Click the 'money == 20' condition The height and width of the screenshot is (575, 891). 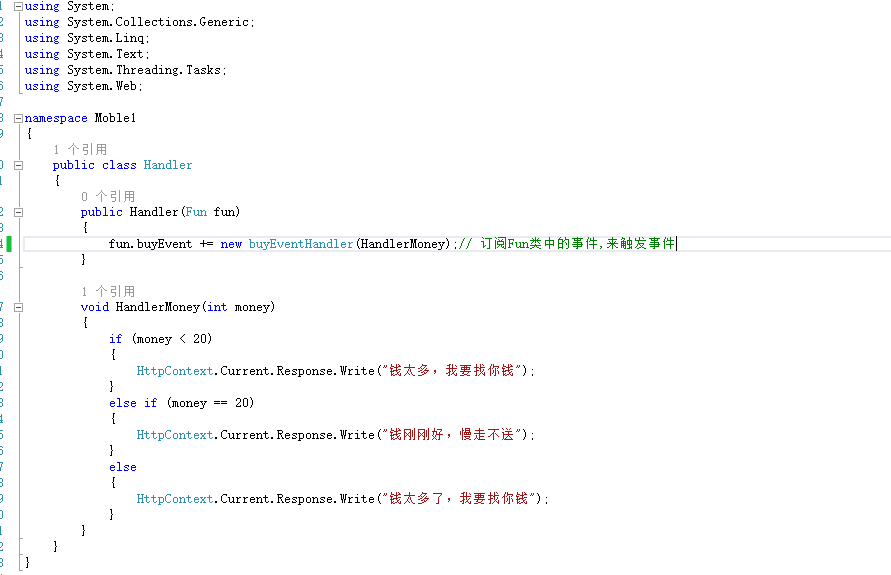point(210,403)
